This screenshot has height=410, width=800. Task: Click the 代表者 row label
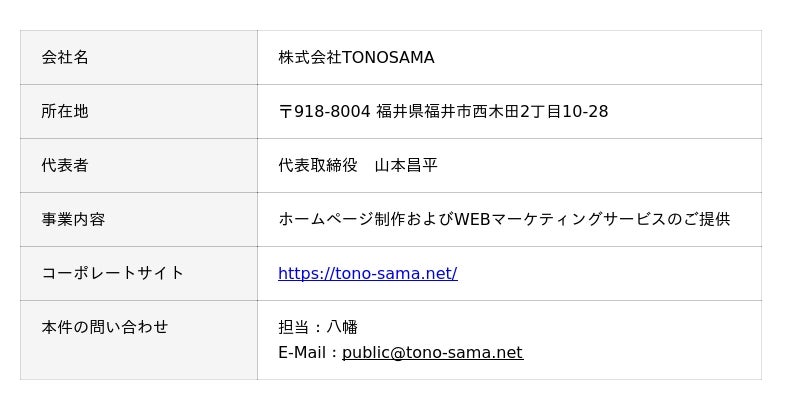65,165
